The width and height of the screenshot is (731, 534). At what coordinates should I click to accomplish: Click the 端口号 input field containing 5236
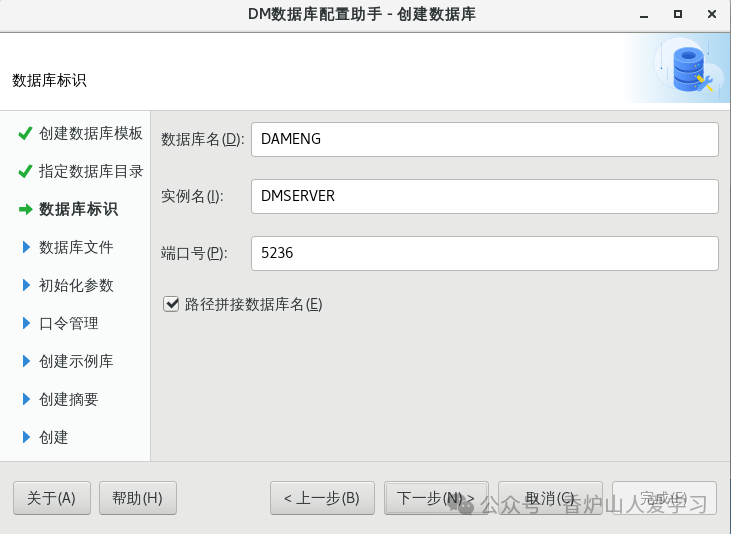point(484,253)
